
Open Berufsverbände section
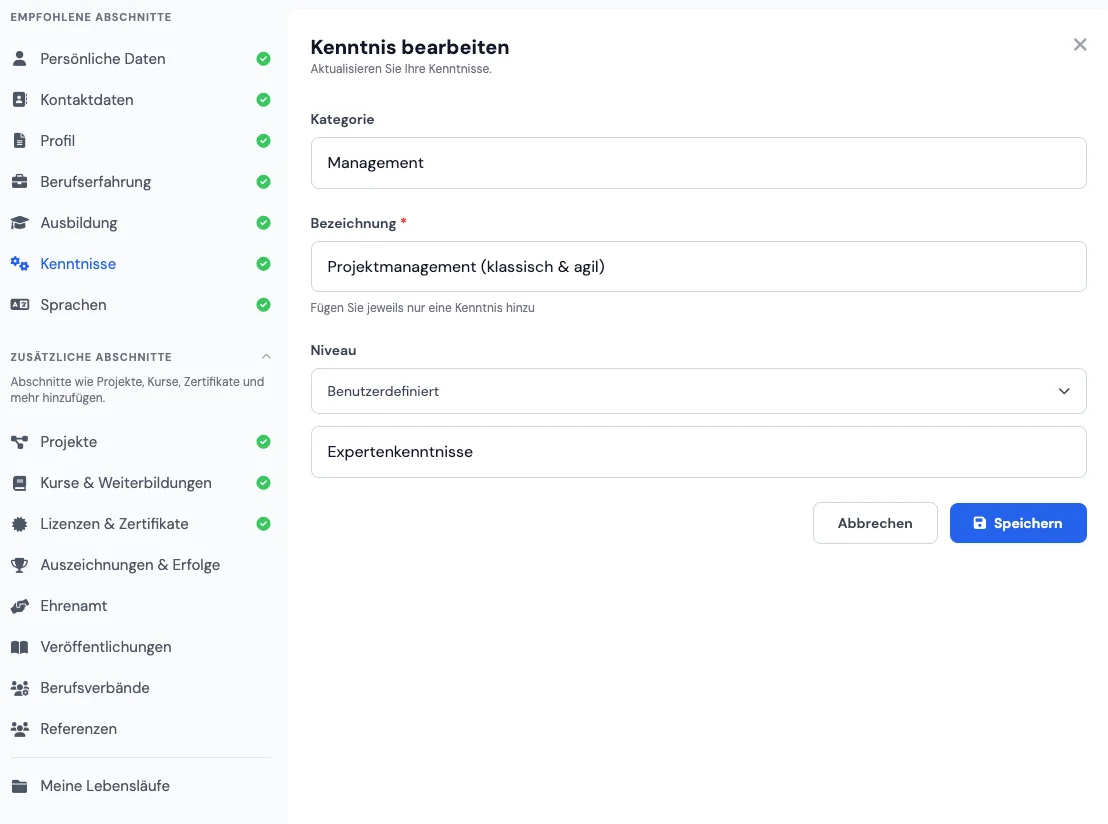coord(141,688)
